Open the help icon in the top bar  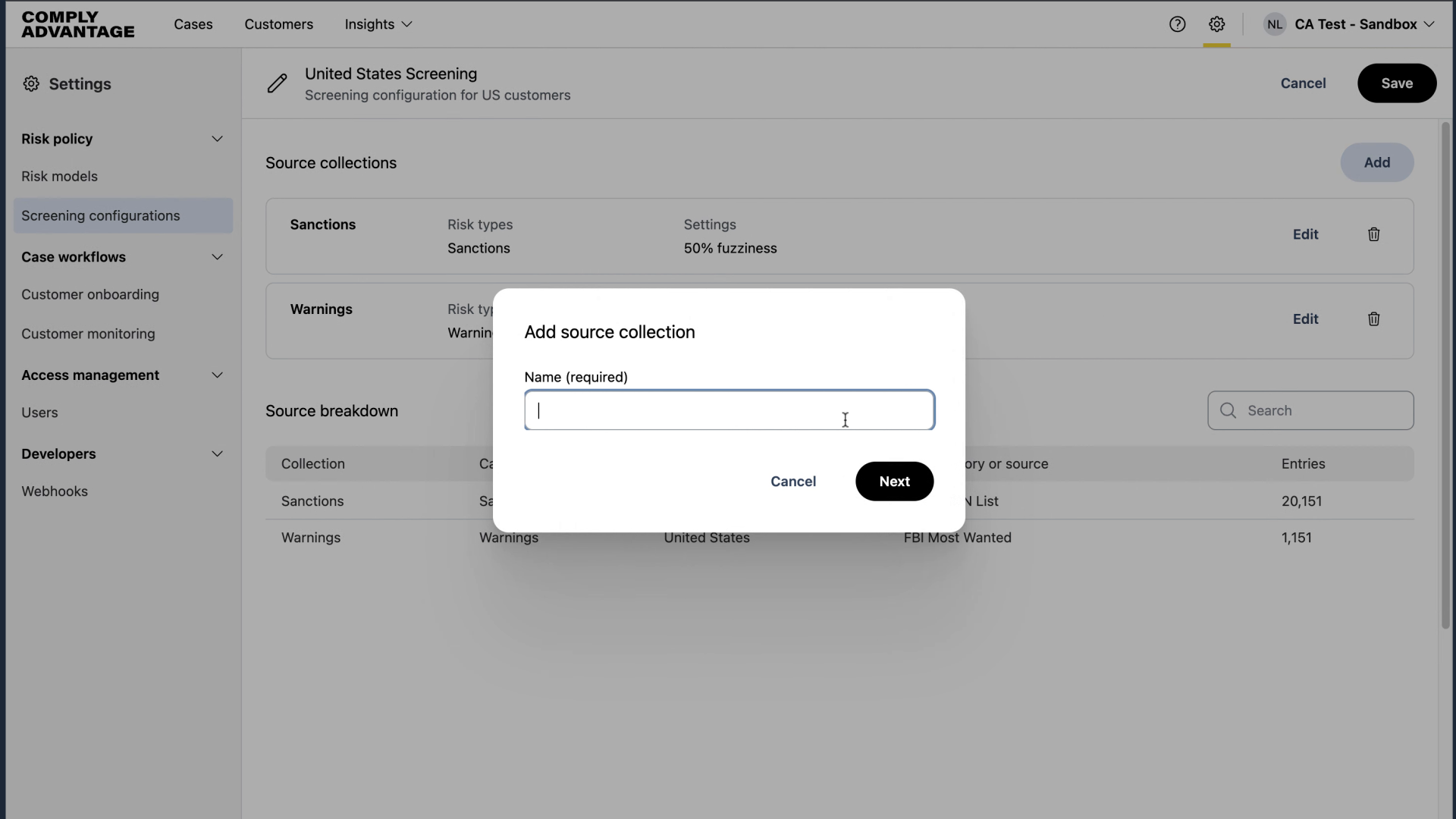(x=1178, y=24)
